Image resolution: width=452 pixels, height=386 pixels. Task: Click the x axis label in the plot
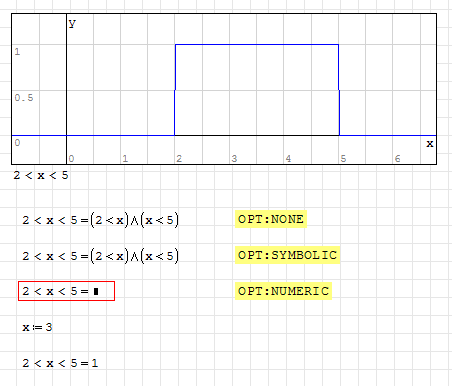click(430, 144)
